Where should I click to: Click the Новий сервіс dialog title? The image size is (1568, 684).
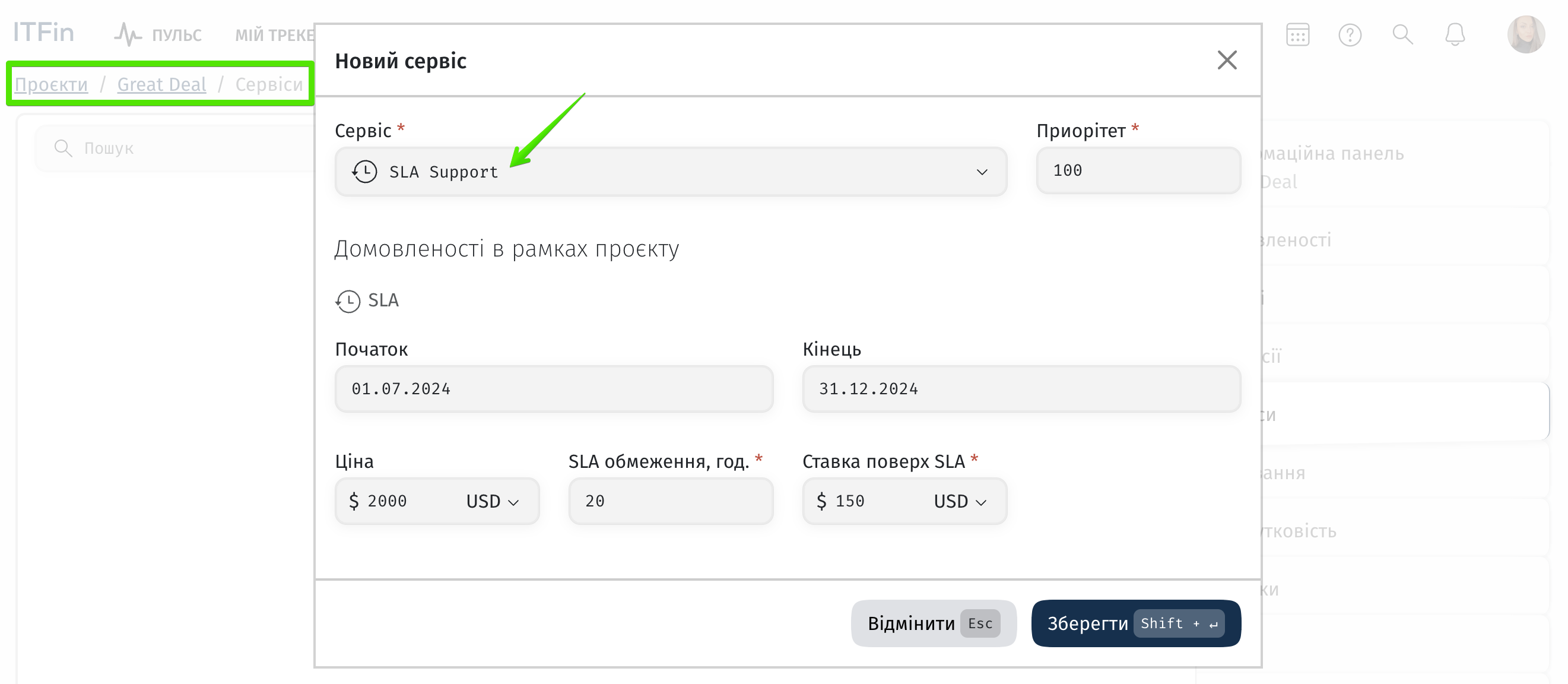point(401,61)
